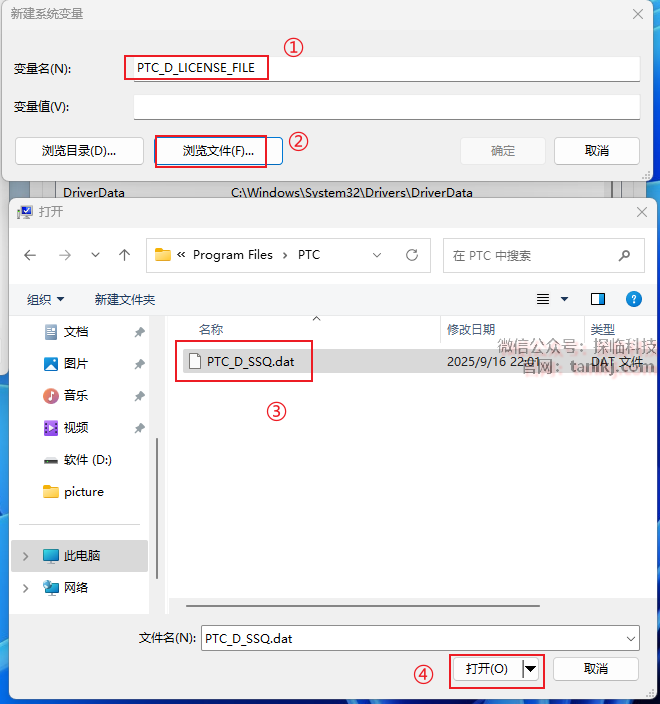The width and height of the screenshot is (660, 704).
Task: Navigate up one folder level
Action: point(124,255)
